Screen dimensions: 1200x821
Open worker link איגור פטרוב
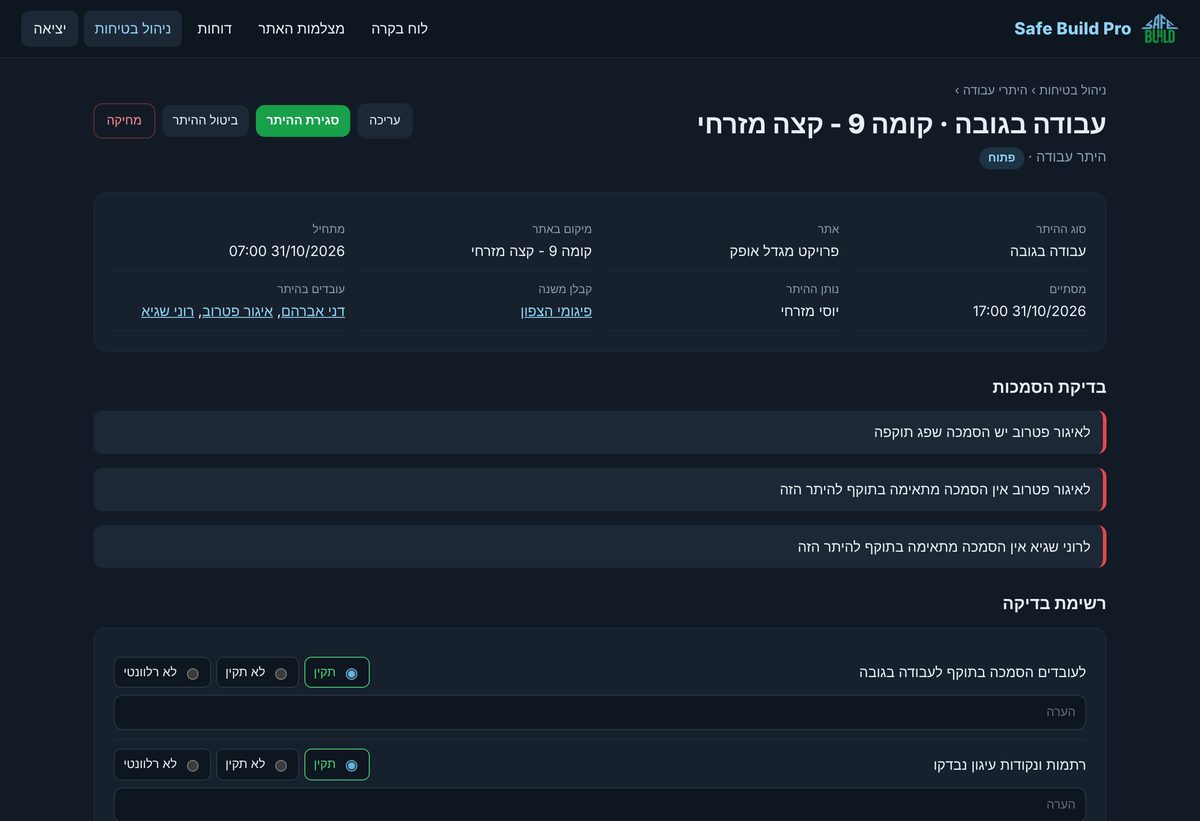coord(238,311)
